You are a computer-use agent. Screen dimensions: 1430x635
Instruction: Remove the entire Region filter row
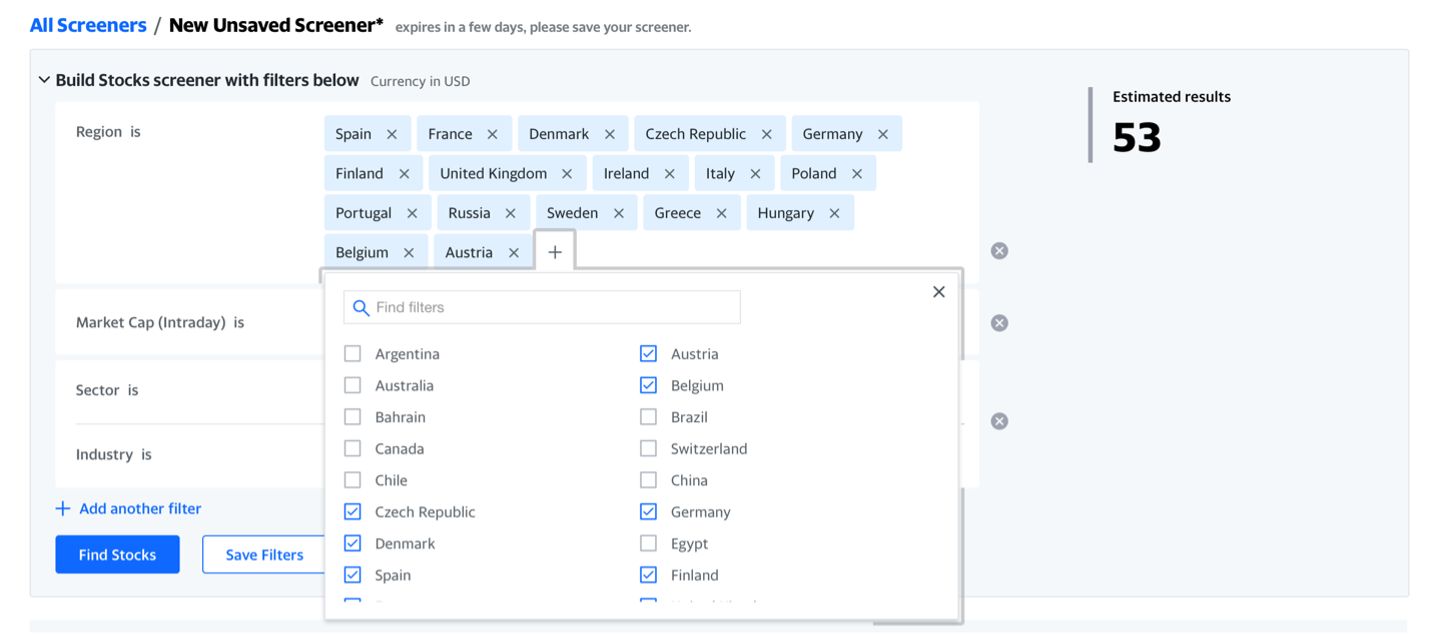point(999,251)
